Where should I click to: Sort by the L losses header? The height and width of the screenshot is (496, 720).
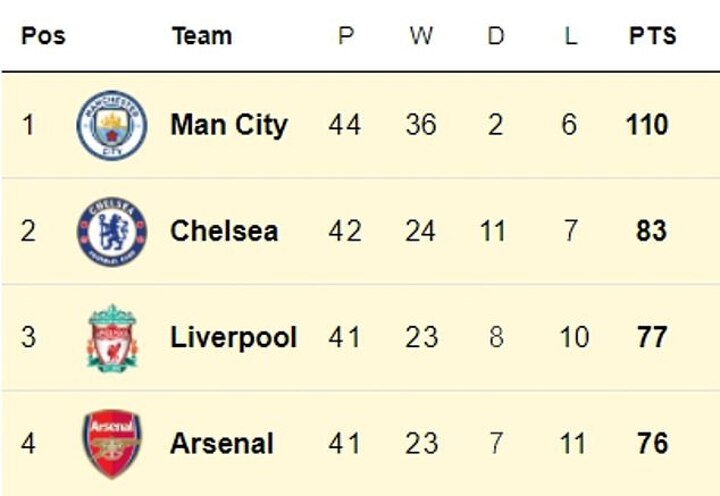pos(569,36)
